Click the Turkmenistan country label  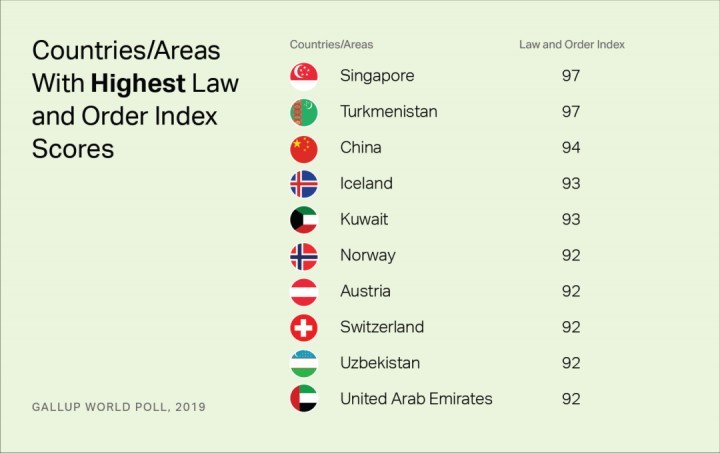(388, 112)
